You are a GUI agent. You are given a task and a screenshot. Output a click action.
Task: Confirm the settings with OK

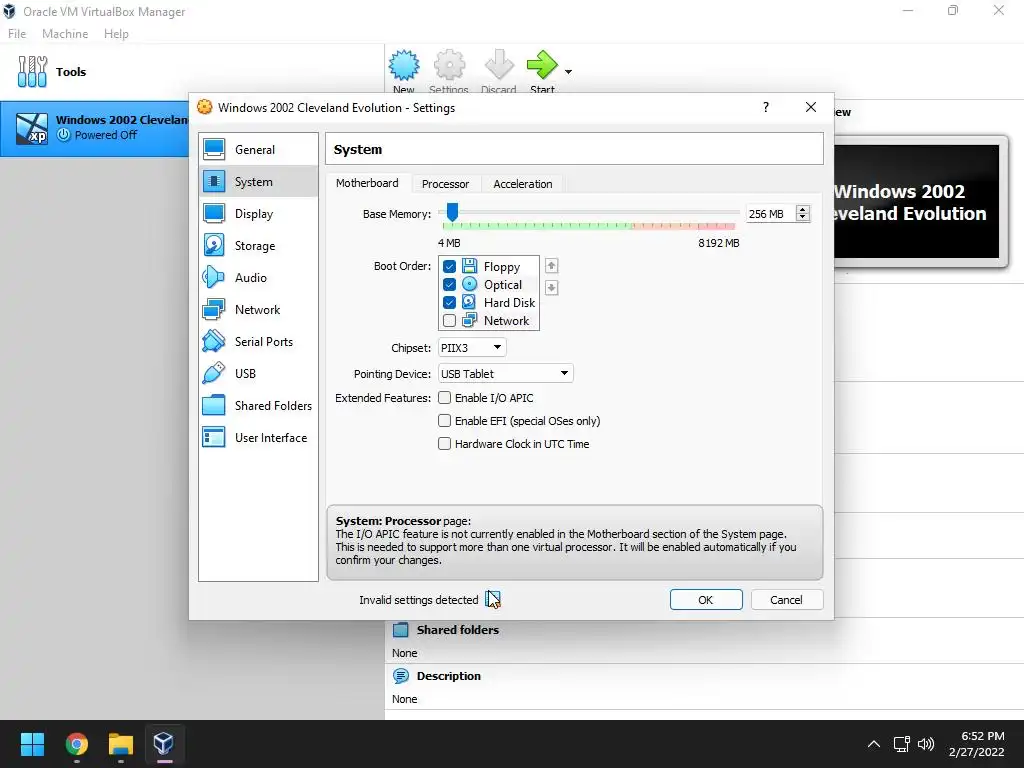pos(706,600)
